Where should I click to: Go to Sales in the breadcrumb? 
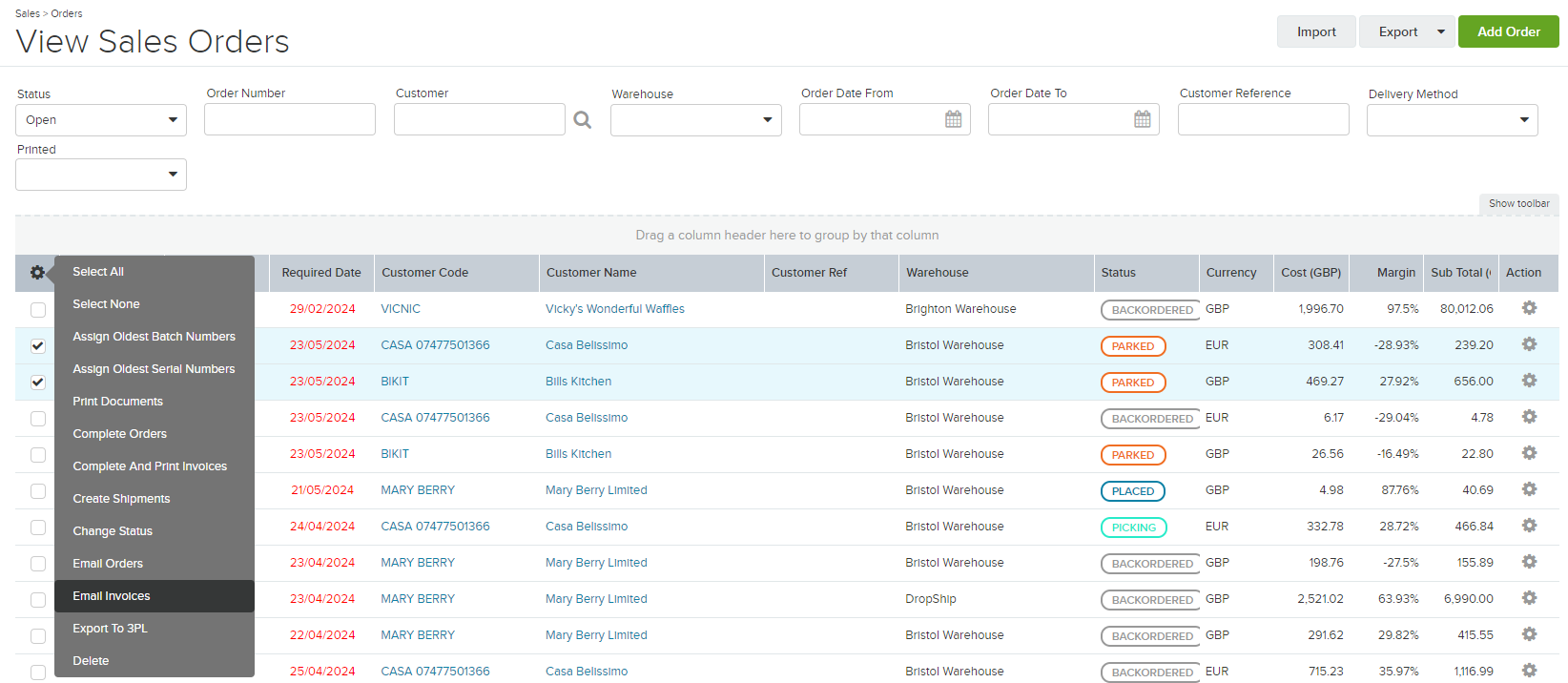28,13
